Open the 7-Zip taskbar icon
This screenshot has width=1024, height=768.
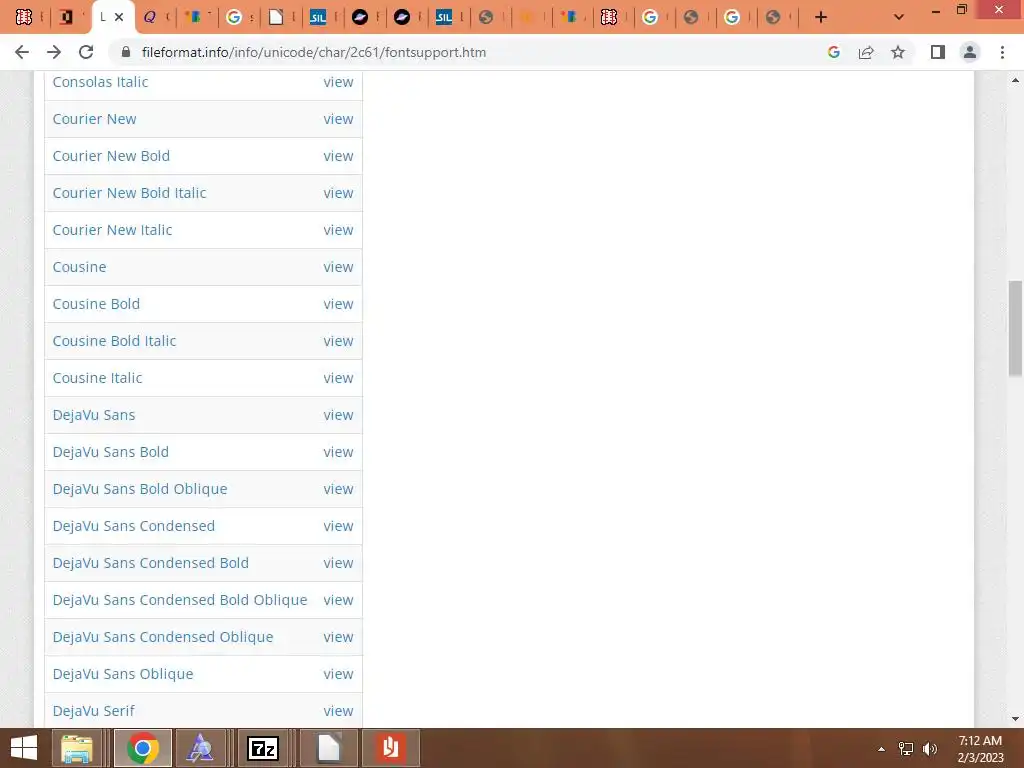point(263,748)
